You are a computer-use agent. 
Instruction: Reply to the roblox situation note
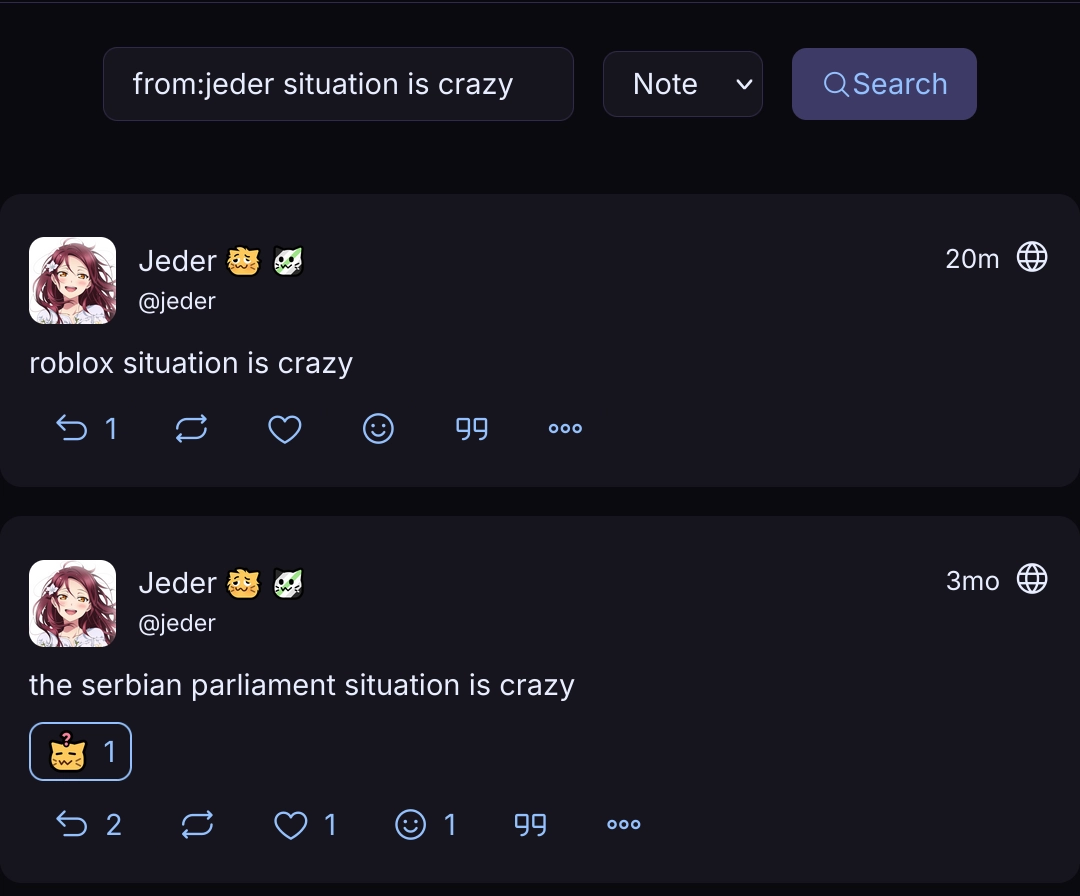pos(72,429)
